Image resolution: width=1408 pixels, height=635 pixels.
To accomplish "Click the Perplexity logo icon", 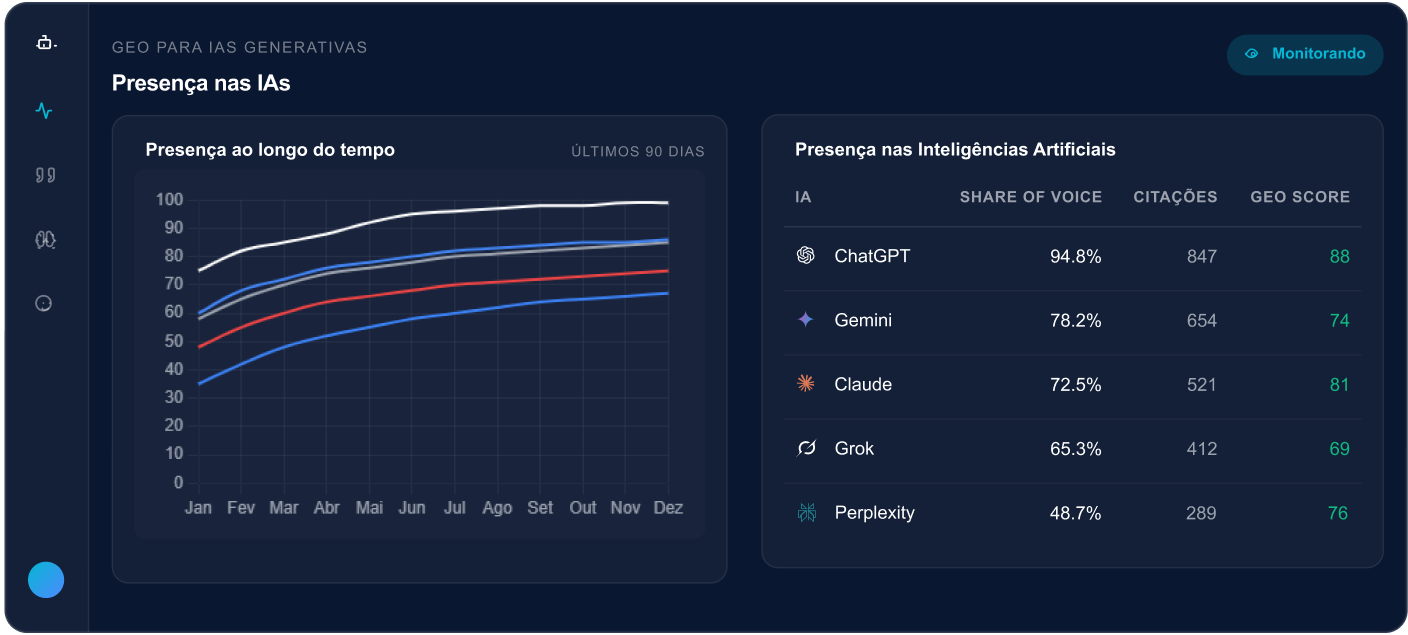I will point(805,513).
